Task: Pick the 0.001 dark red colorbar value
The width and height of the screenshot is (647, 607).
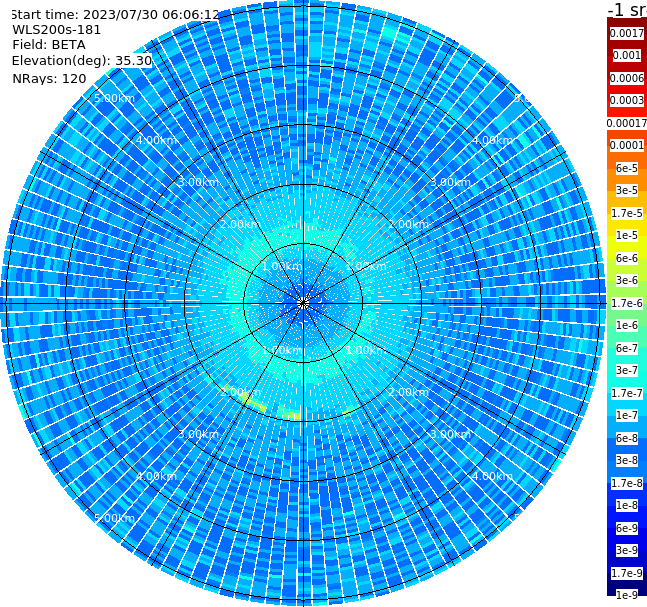Action: [x=627, y=55]
